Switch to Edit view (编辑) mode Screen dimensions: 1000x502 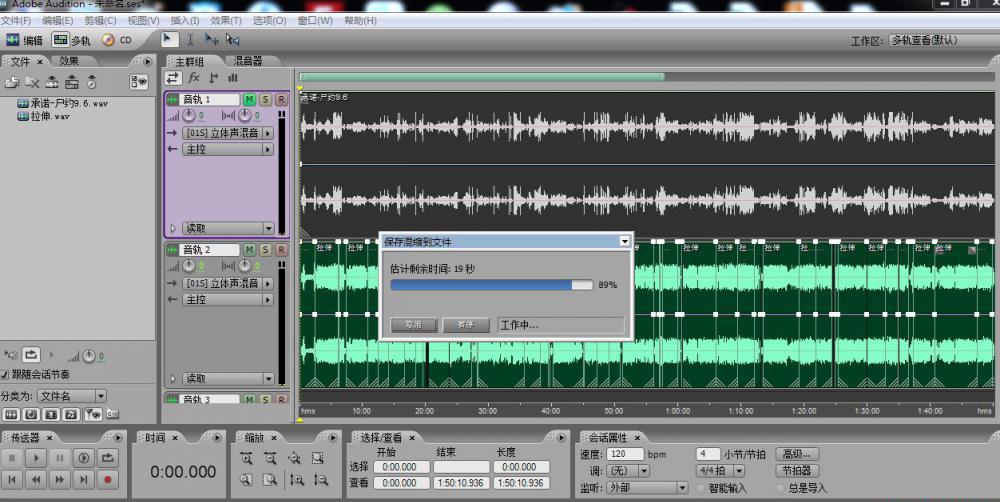[x=24, y=40]
